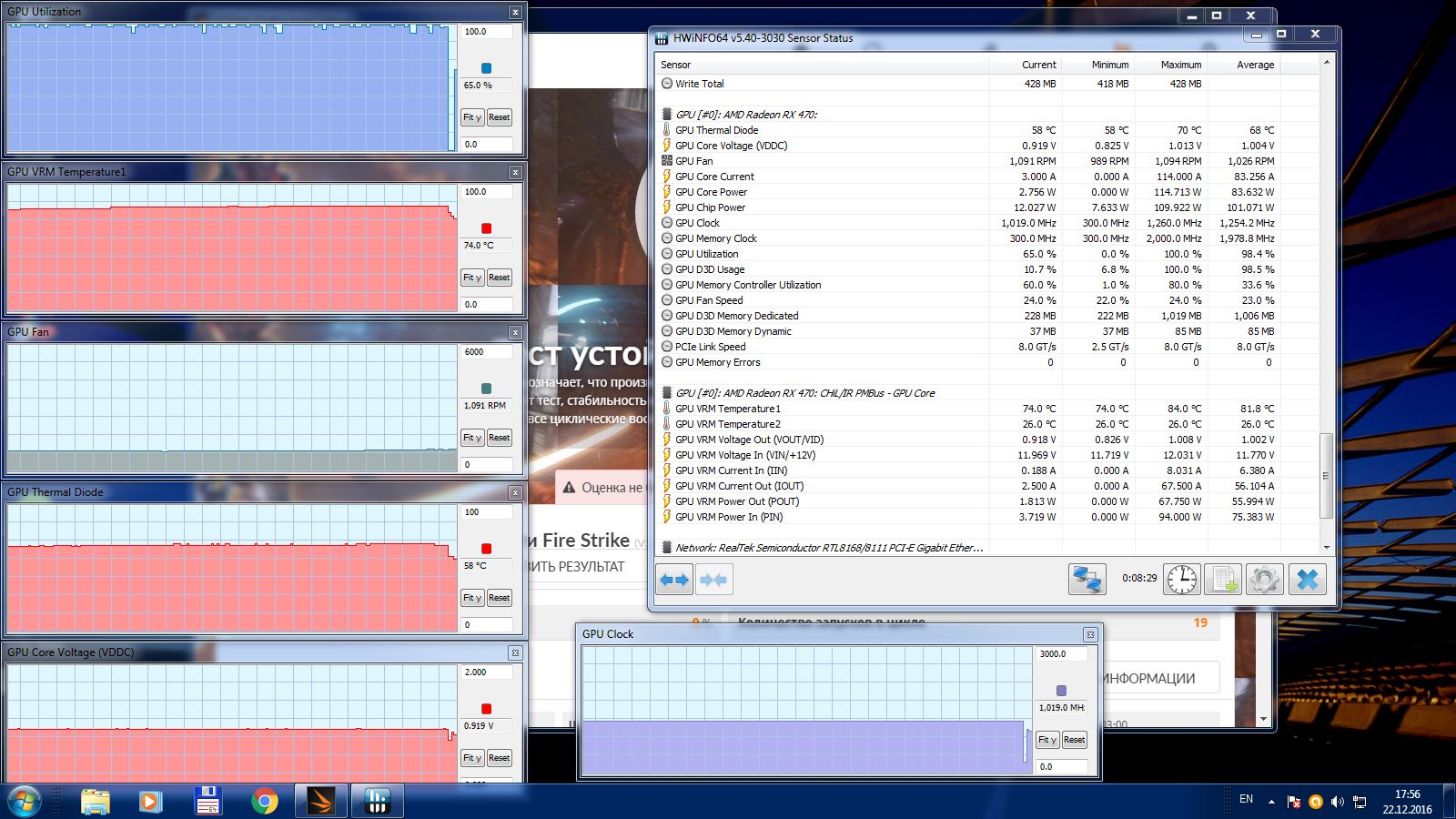Reset the GPU Clock graph
Image resolution: width=1456 pixels, height=819 pixels.
[1074, 740]
